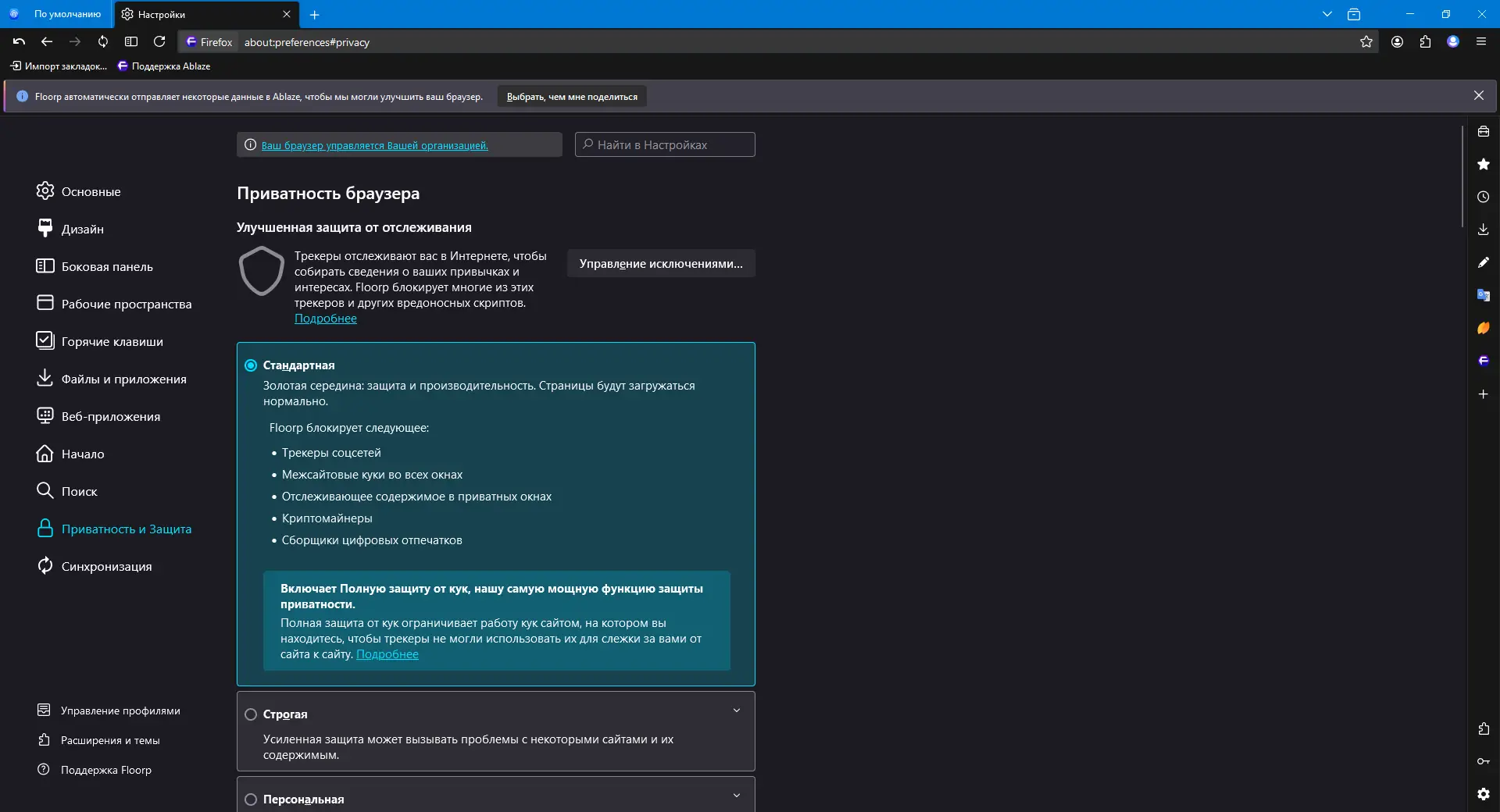
Task: Open the downloads panel in right sidebar
Action: (x=1484, y=230)
